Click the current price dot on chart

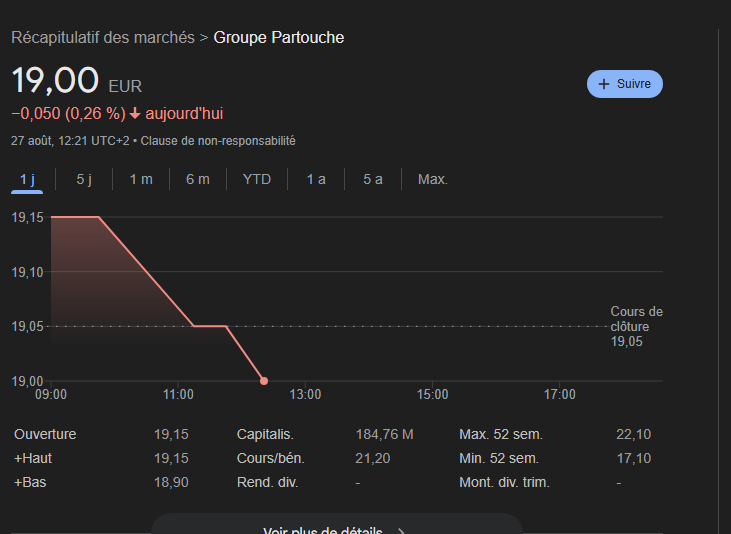point(264,381)
